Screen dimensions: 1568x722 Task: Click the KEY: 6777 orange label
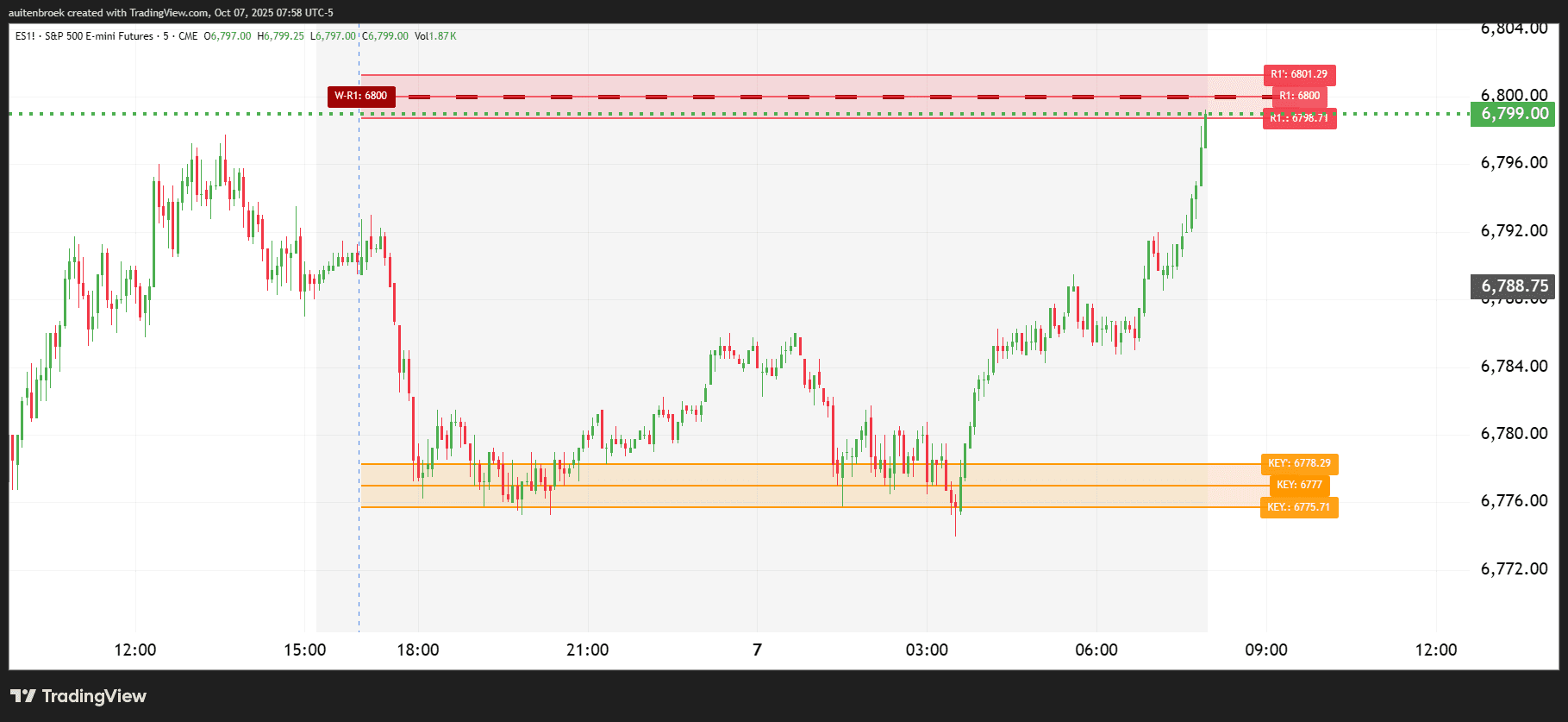(x=1299, y=485)
